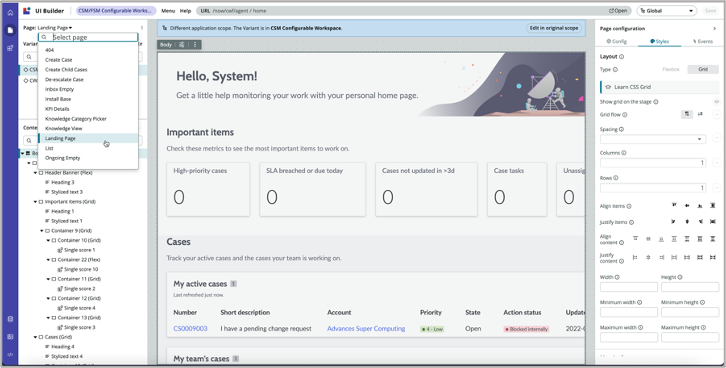The image size is (726, 368).
Task: Open the code brackets icon in the sidebar
Action: (10, 355)
